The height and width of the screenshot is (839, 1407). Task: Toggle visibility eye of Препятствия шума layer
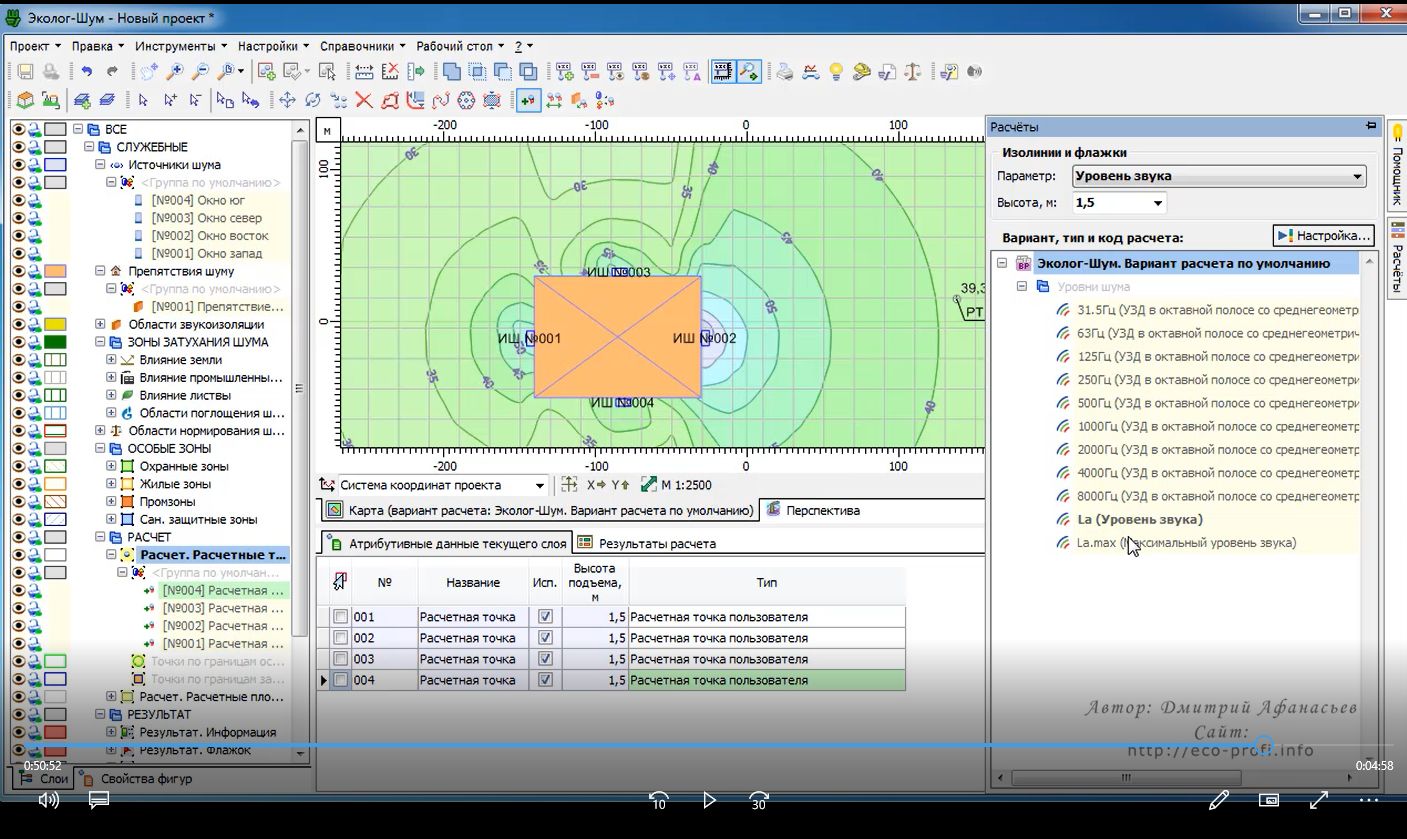18,271
